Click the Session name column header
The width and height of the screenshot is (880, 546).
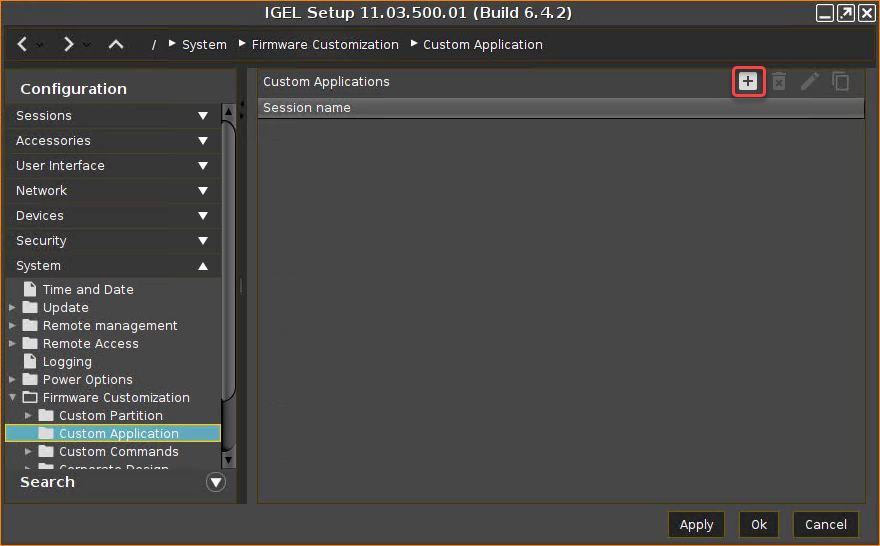click(x=307, y=108)
